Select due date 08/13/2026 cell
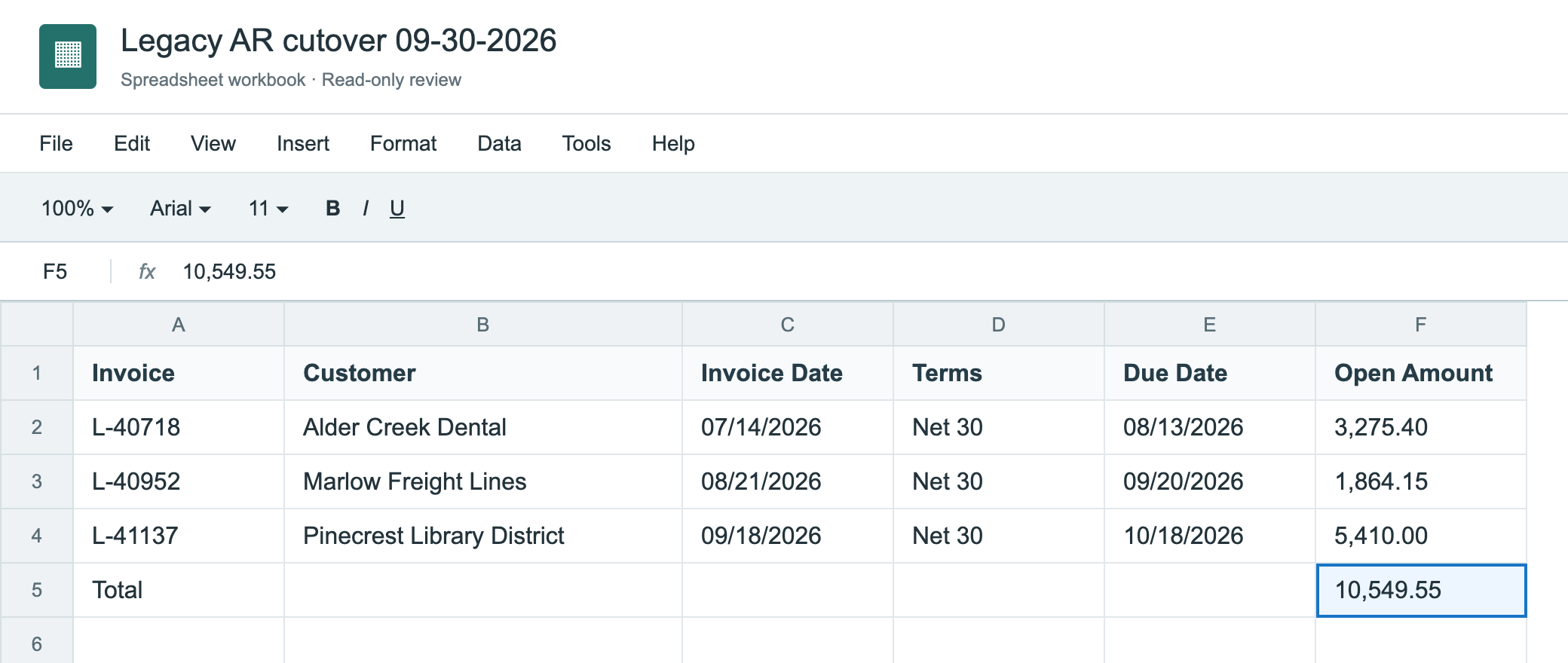Screen dimensions: 1568x663 pos(1210,427)
